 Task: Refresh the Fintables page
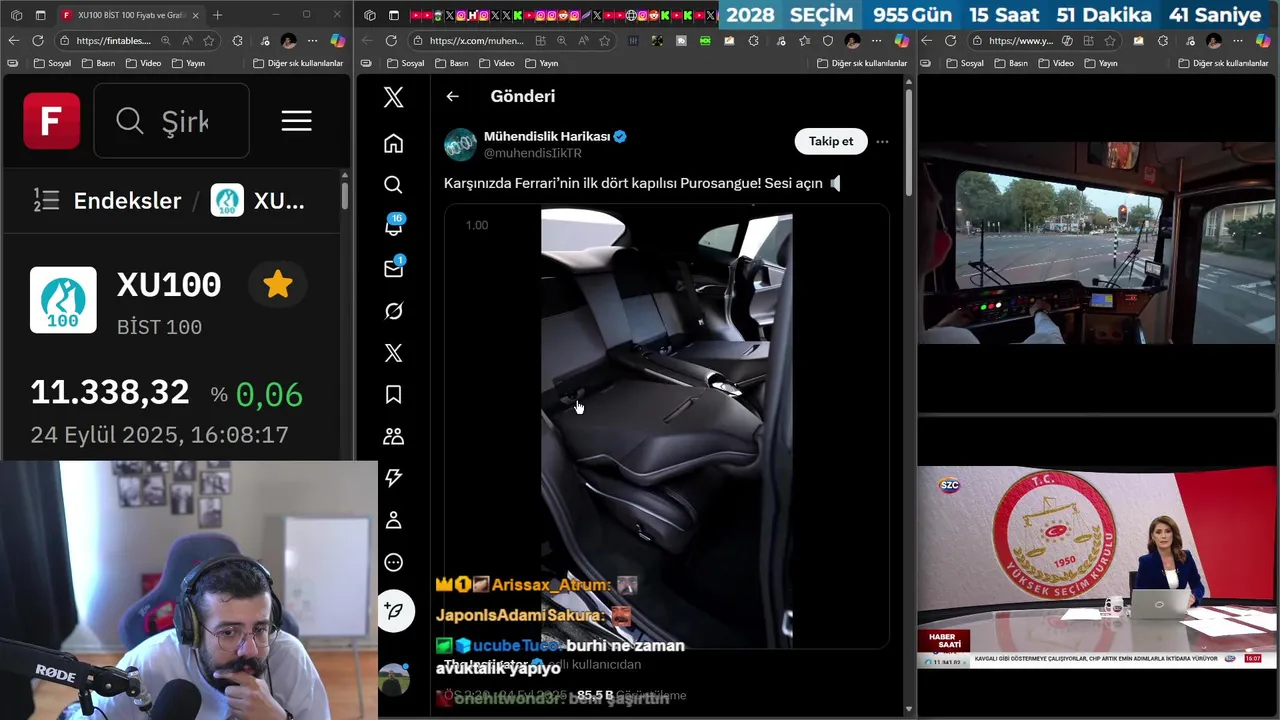(x=38, y=41)
